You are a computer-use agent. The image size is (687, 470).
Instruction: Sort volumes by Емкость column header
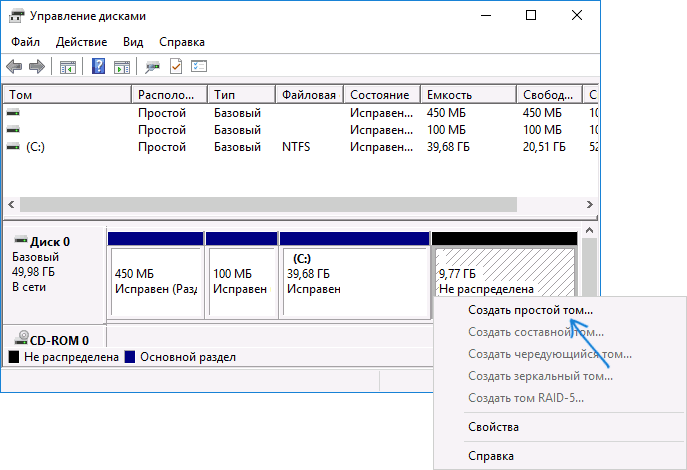click(467, 94)
